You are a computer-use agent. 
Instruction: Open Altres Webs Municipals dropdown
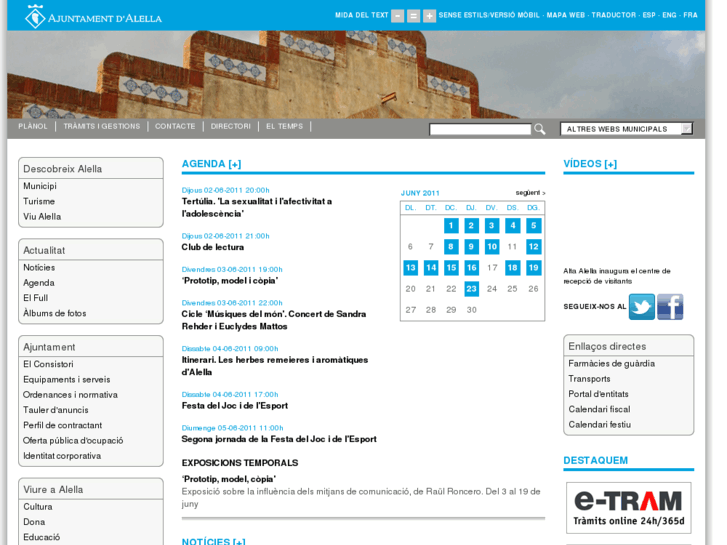[x=626, y=129]
